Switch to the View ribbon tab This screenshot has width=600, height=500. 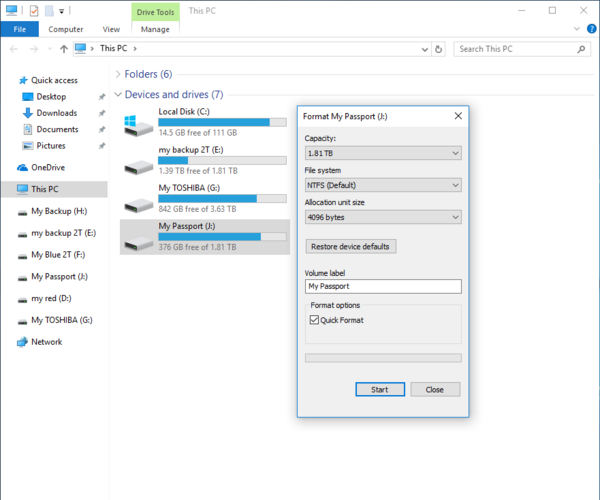[x=111, y=29]
